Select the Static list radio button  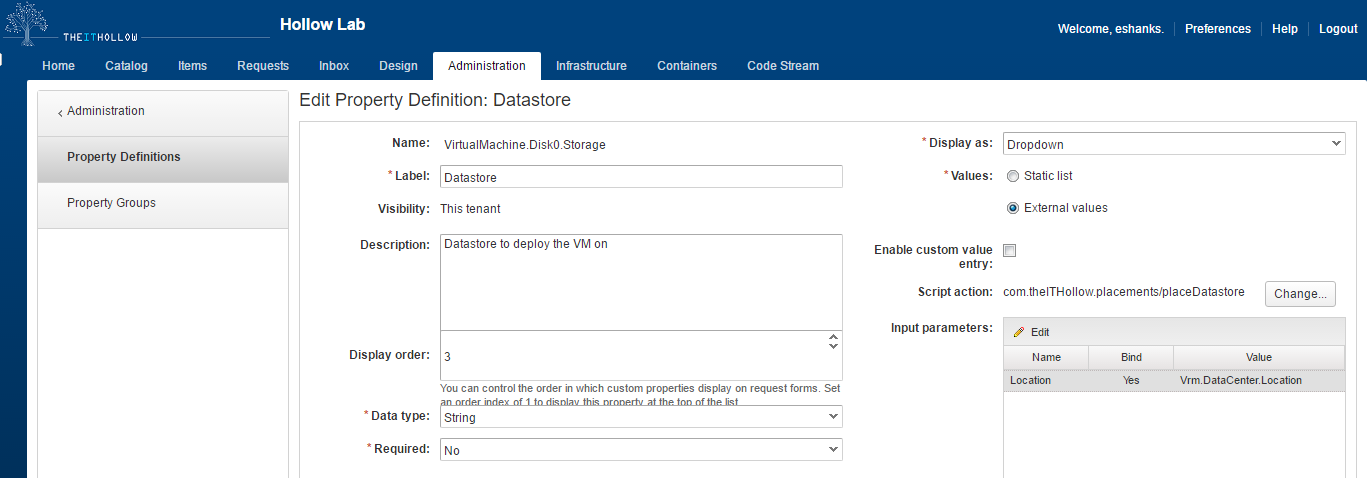[x=1013, y=176]
